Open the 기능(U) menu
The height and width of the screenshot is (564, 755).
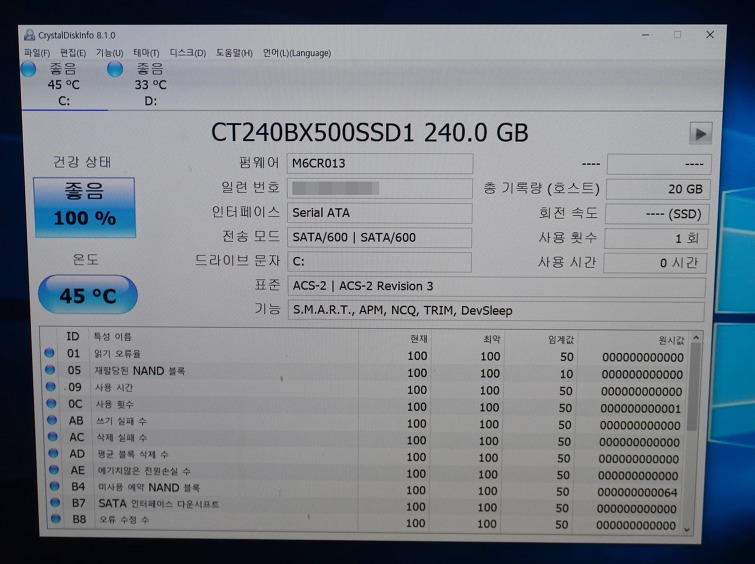point(109,53)
